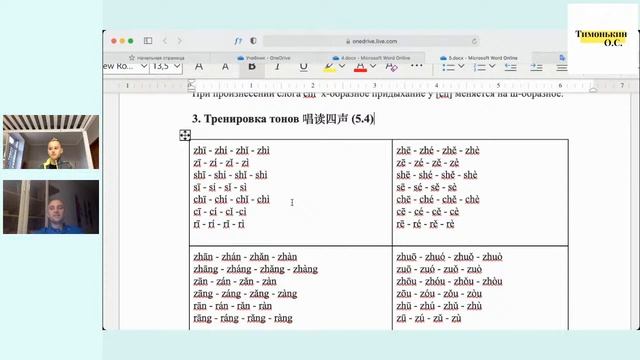Switch to 5.docx Microsoft Word Online tab

click(x=478, y=58)
